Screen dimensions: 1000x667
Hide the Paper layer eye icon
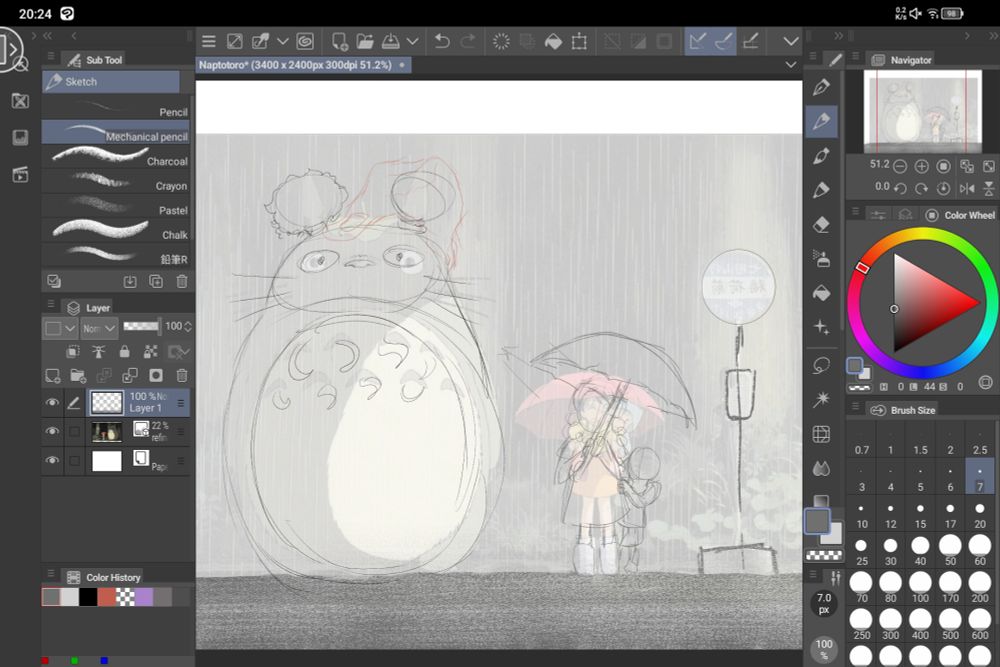pos(52,460)
